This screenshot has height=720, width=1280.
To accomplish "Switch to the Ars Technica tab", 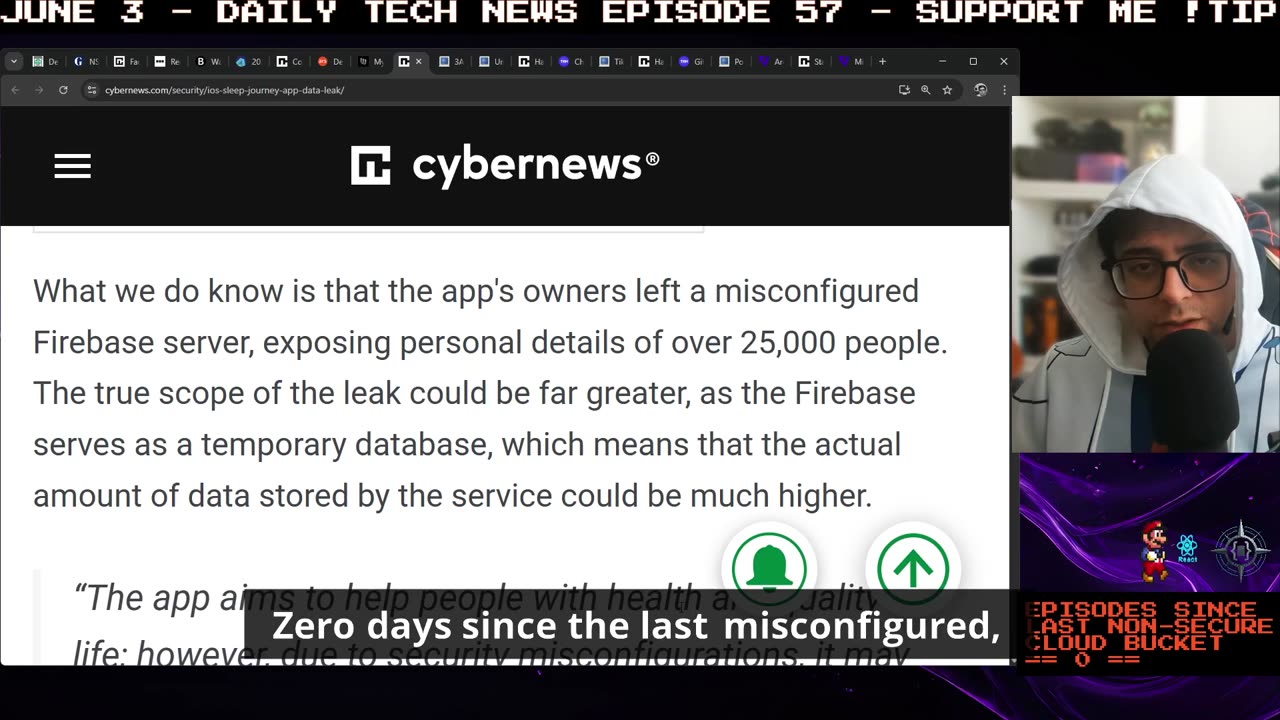I will tap(770, 61).
